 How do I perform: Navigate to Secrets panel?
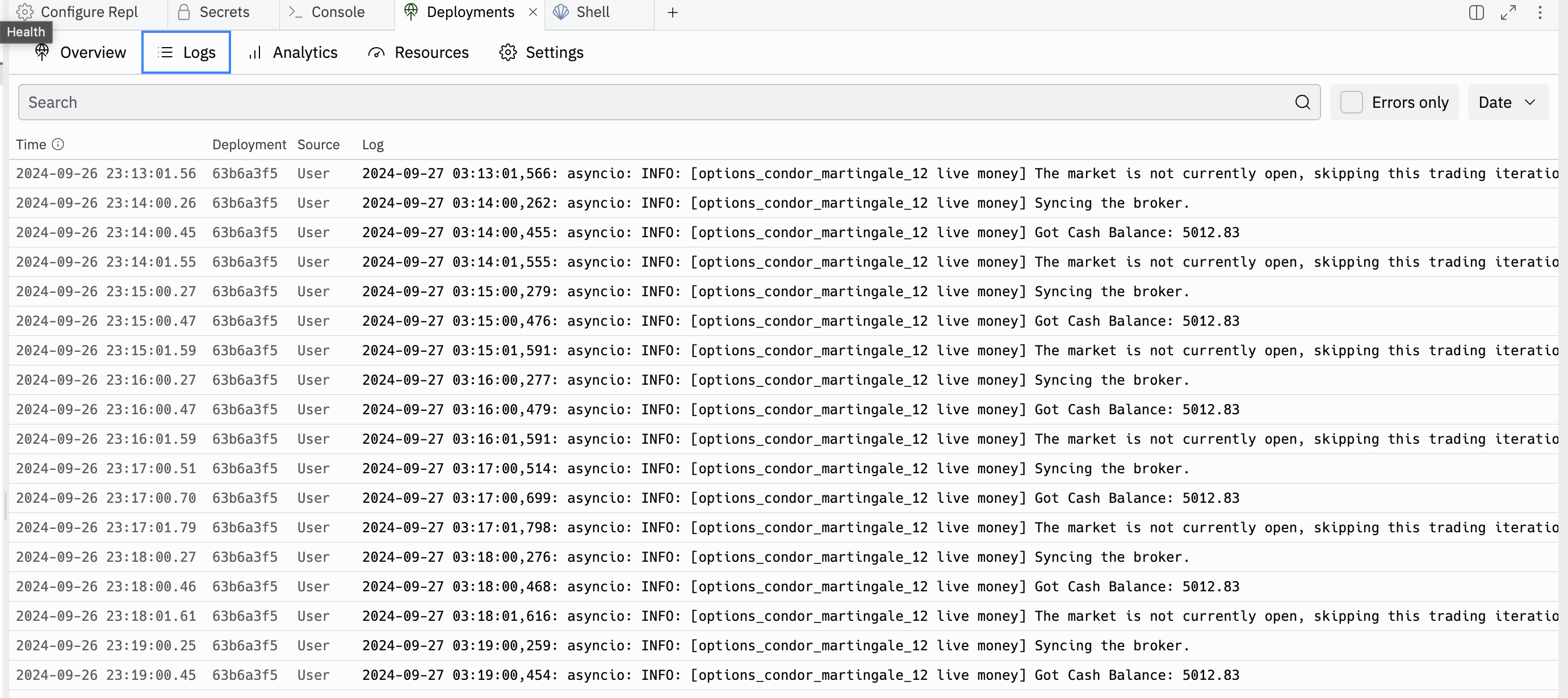coord(213,13)
